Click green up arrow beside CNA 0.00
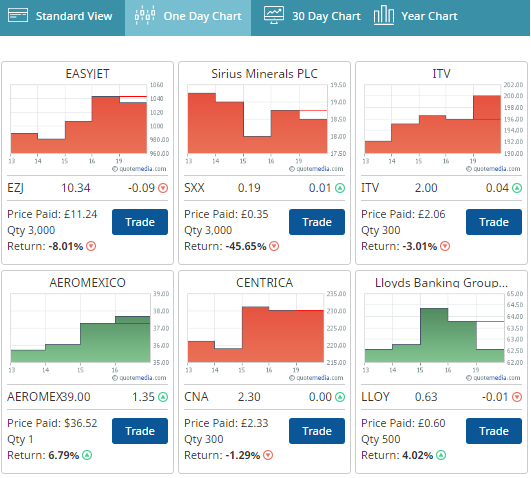This screenshot has width=531, height=478. [340, 397]
